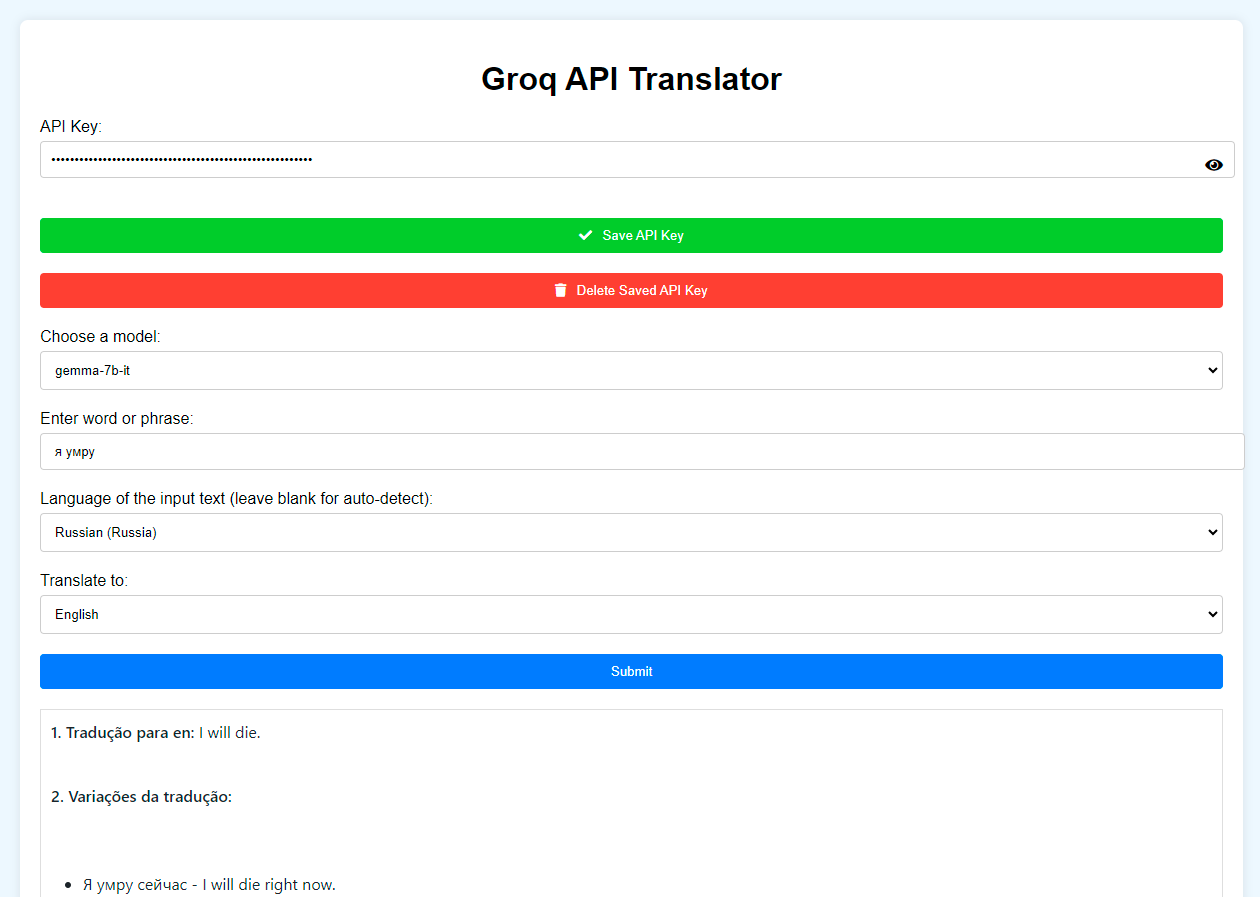Focus the Enter word or phrase field
This screenshot has width=1260, height=897.
[x=642, y=451]
